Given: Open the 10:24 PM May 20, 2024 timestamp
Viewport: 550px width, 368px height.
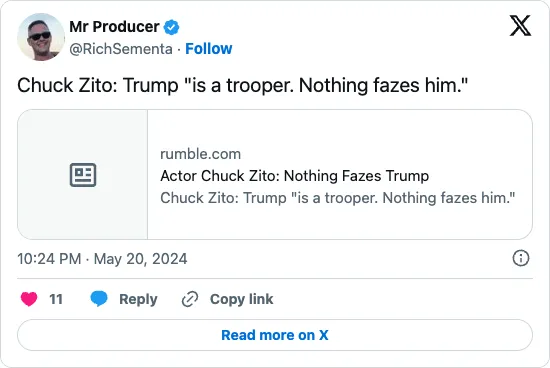Looking at the screenshot, I should point(102,259).
